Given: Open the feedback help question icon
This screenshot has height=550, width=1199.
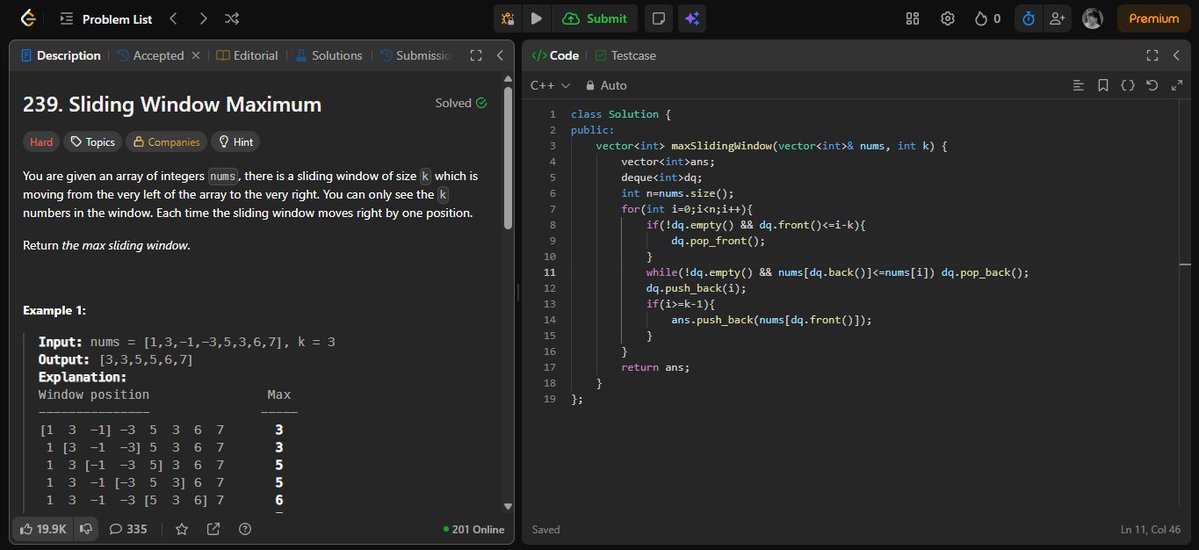Looking at the screenshot, I should pyautogui.click(x=245, y=529).
